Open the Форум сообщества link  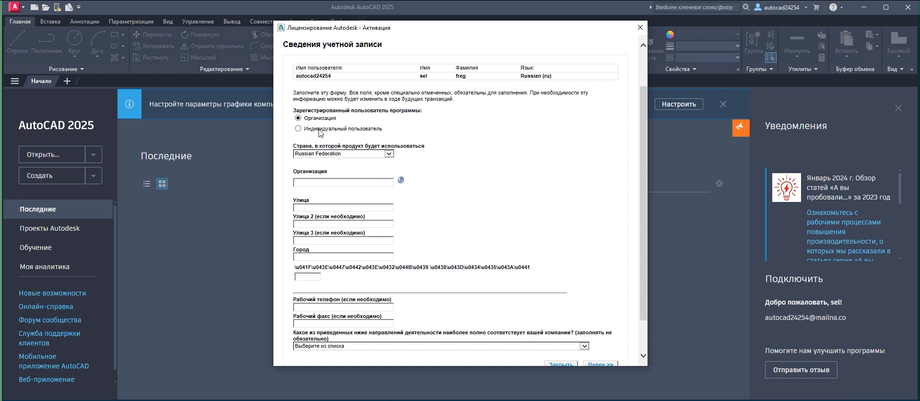click(x=50, y=320)
